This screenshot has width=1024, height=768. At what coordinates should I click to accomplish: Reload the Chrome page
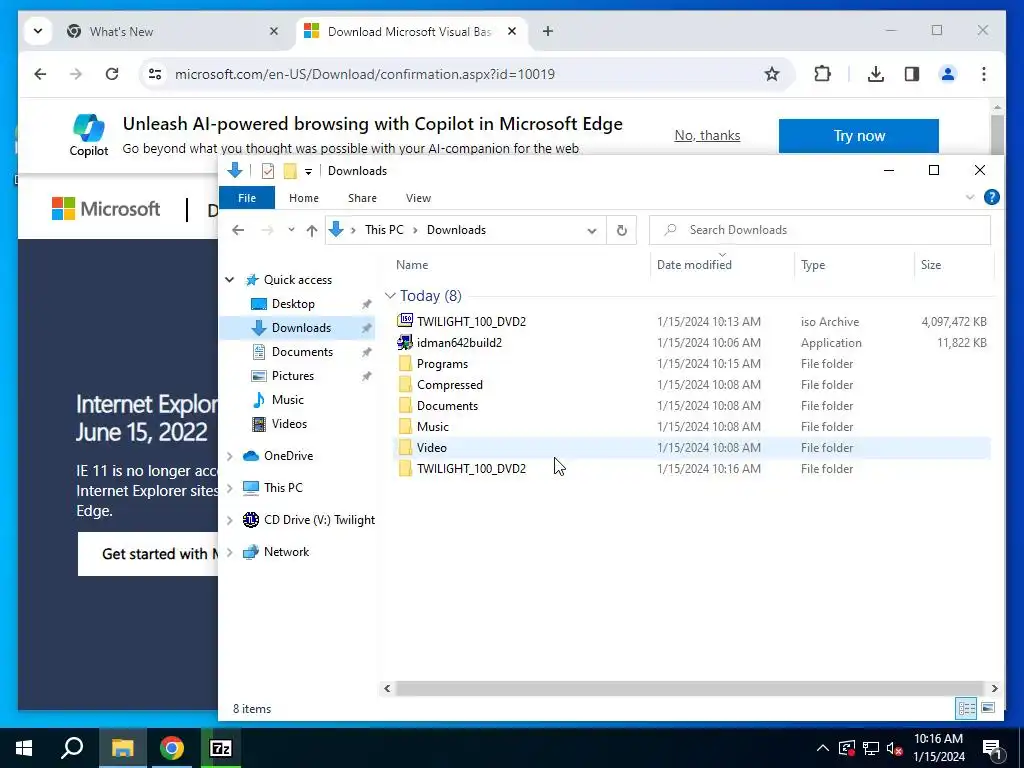click(x=112, y=74)
